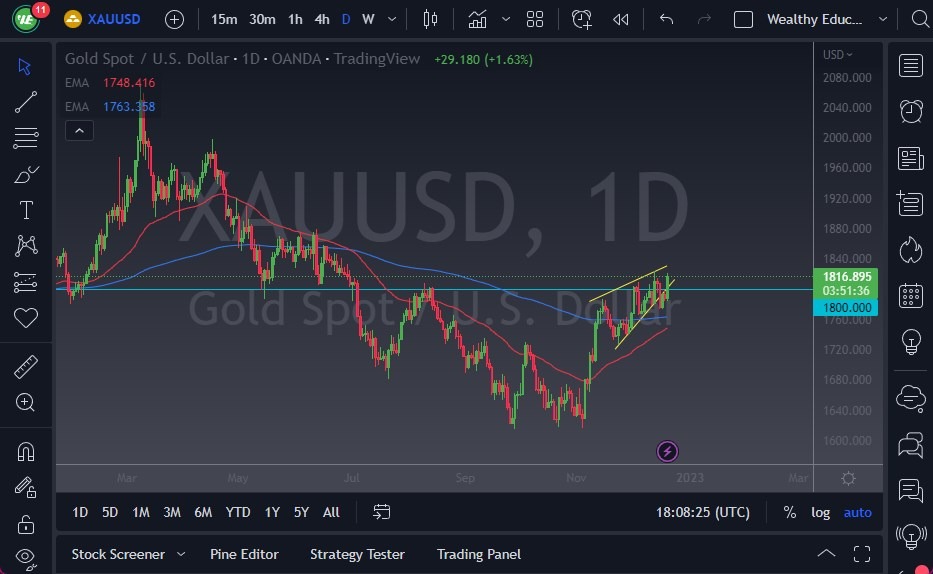The image size is (933, 574).
Task: Undo the last chart action
Action: pyautogui.click(x=666, y=20)
